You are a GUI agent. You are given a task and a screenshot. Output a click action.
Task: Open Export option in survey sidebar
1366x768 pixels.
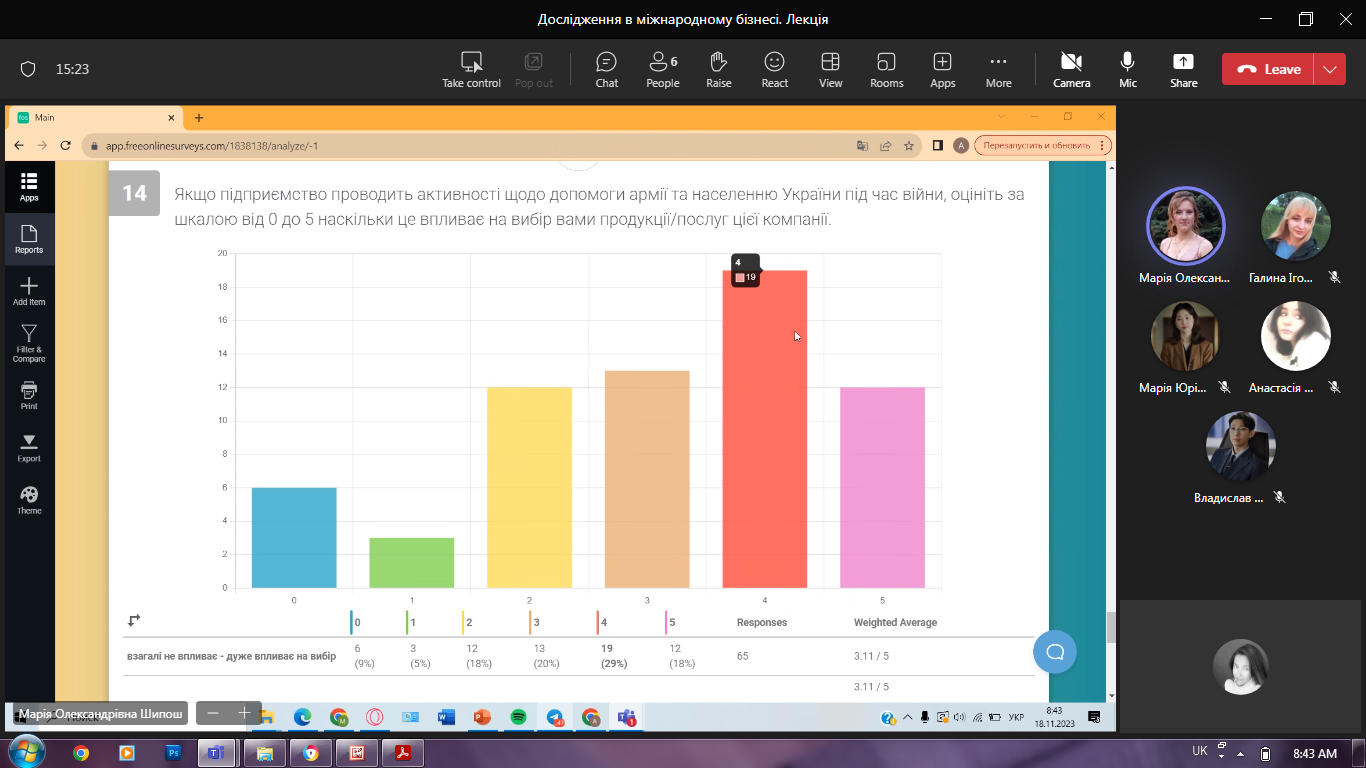(29, 447)
